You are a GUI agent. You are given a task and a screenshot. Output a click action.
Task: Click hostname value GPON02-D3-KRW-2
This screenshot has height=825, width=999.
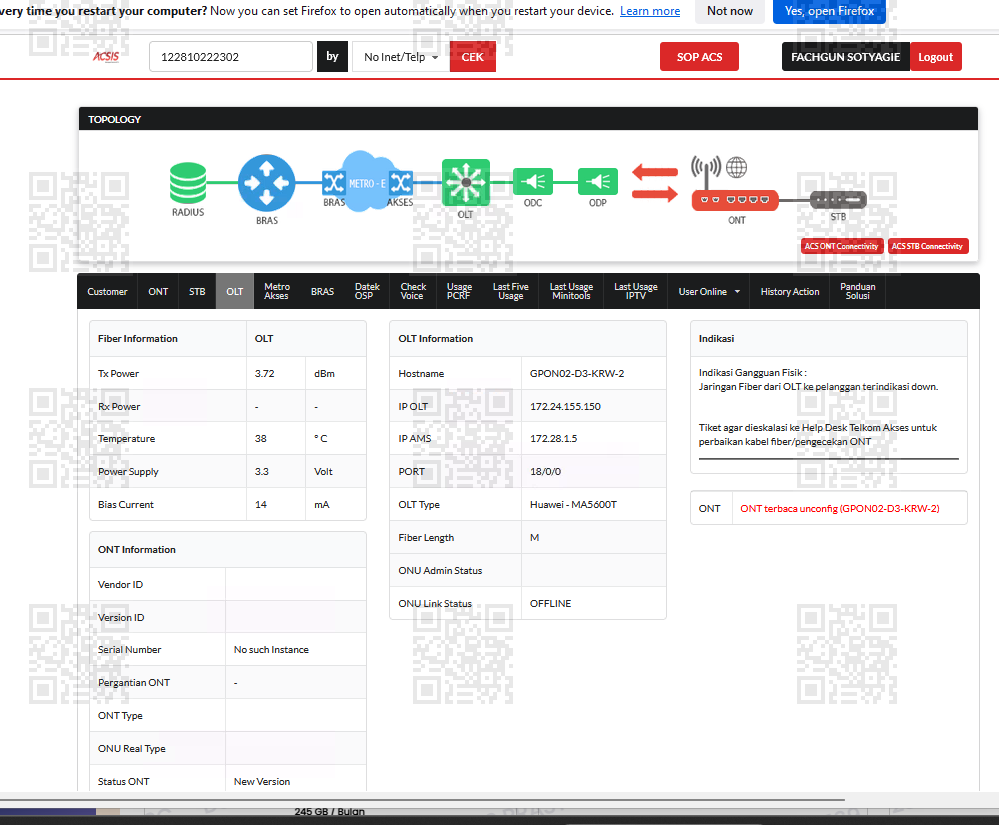(x=577, y=373)
